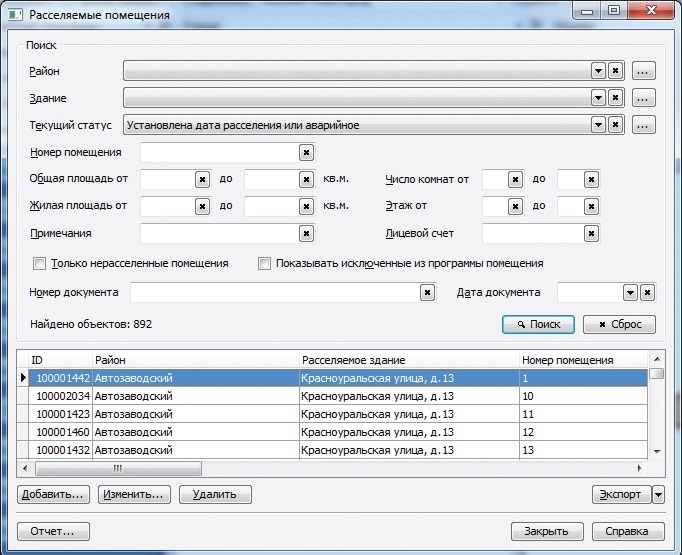Clear the Примечания field via X icon
The width and height of the screenshot is (682, 555).
[306, 233]
